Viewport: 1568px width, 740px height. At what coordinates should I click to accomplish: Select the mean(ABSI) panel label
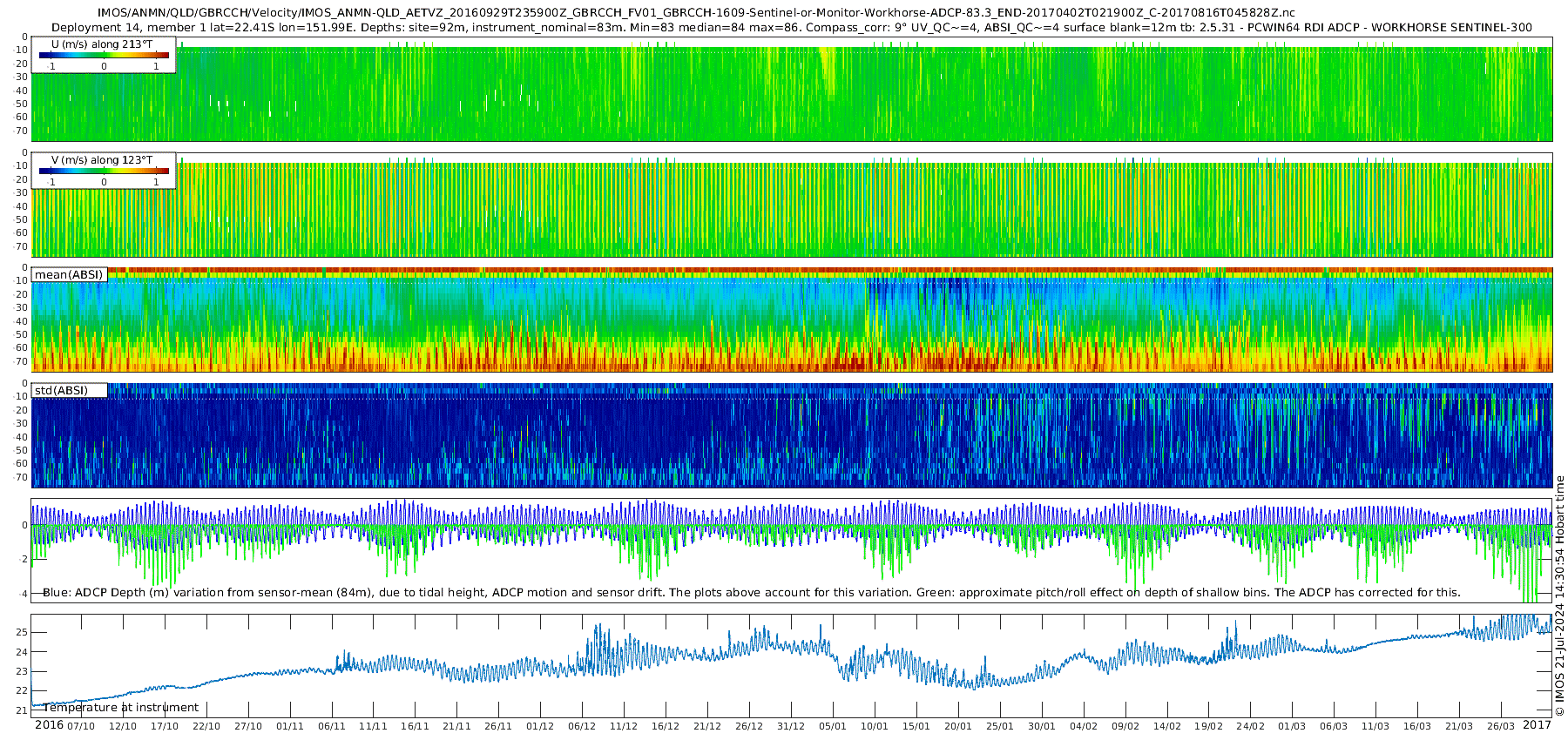pyautogui.click(x=69, y=275)
